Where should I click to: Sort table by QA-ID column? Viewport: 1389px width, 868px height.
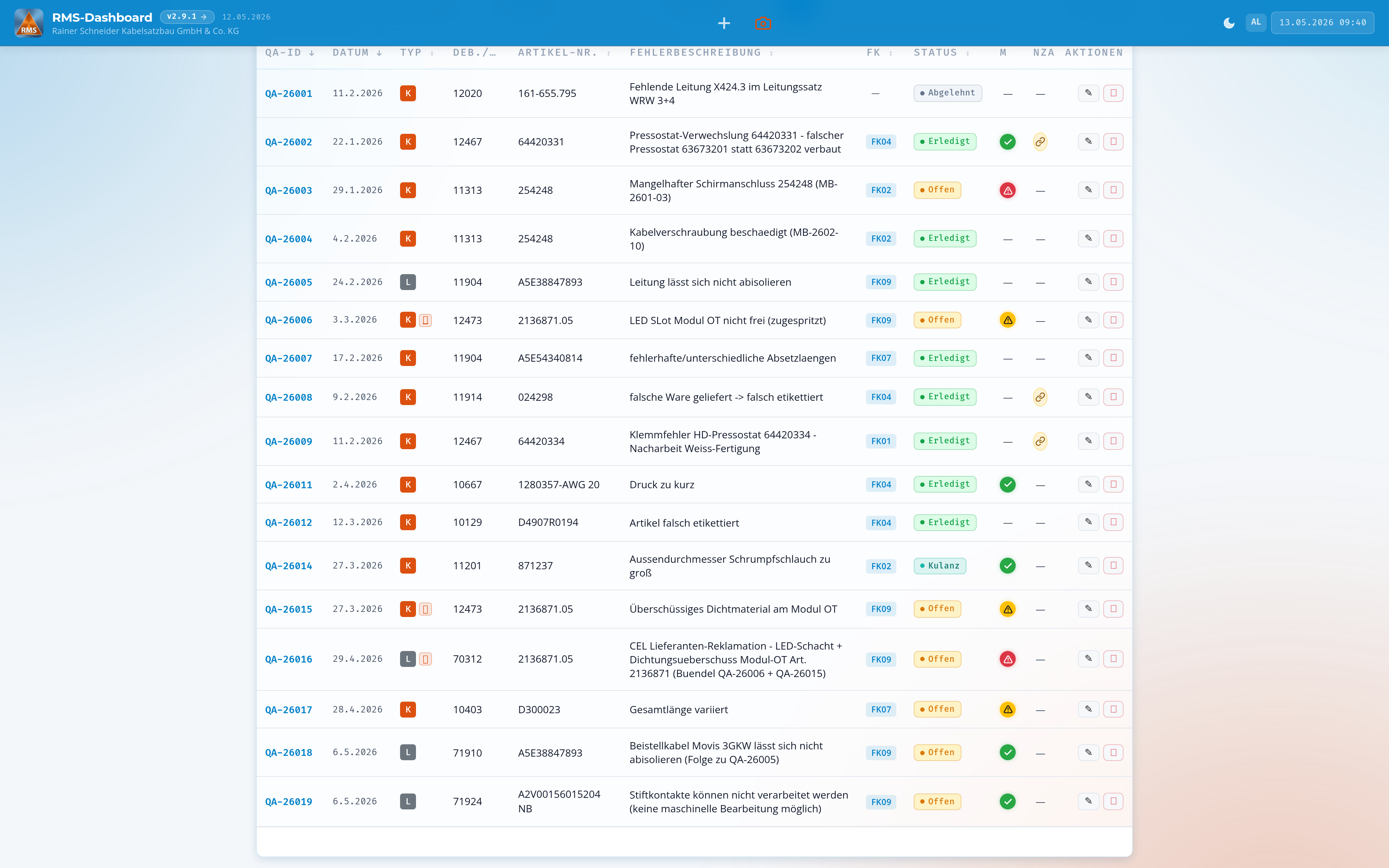point(289,53)
